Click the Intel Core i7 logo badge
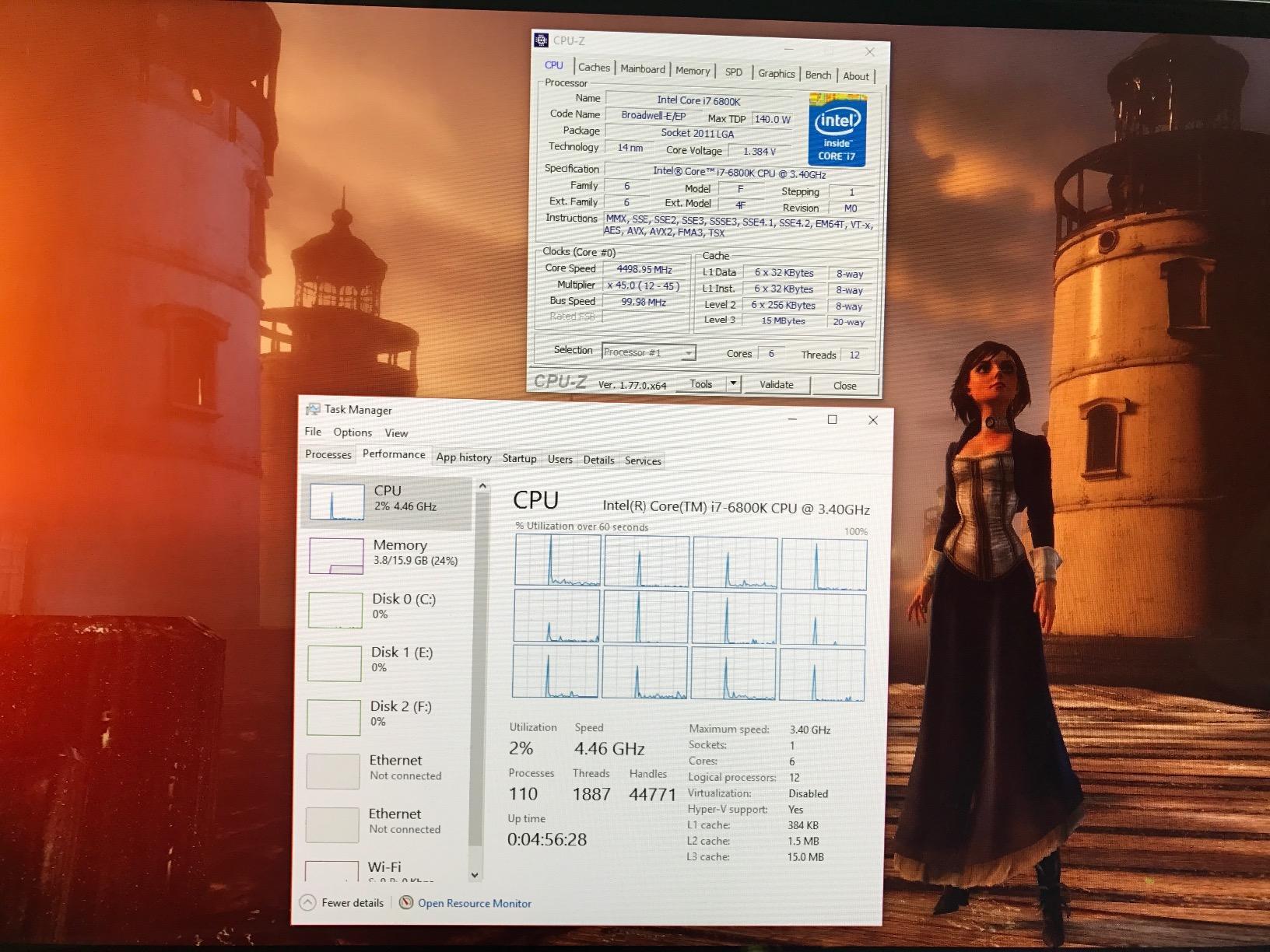This screenshot has width=1270, height=952. [x=837, y=130]
